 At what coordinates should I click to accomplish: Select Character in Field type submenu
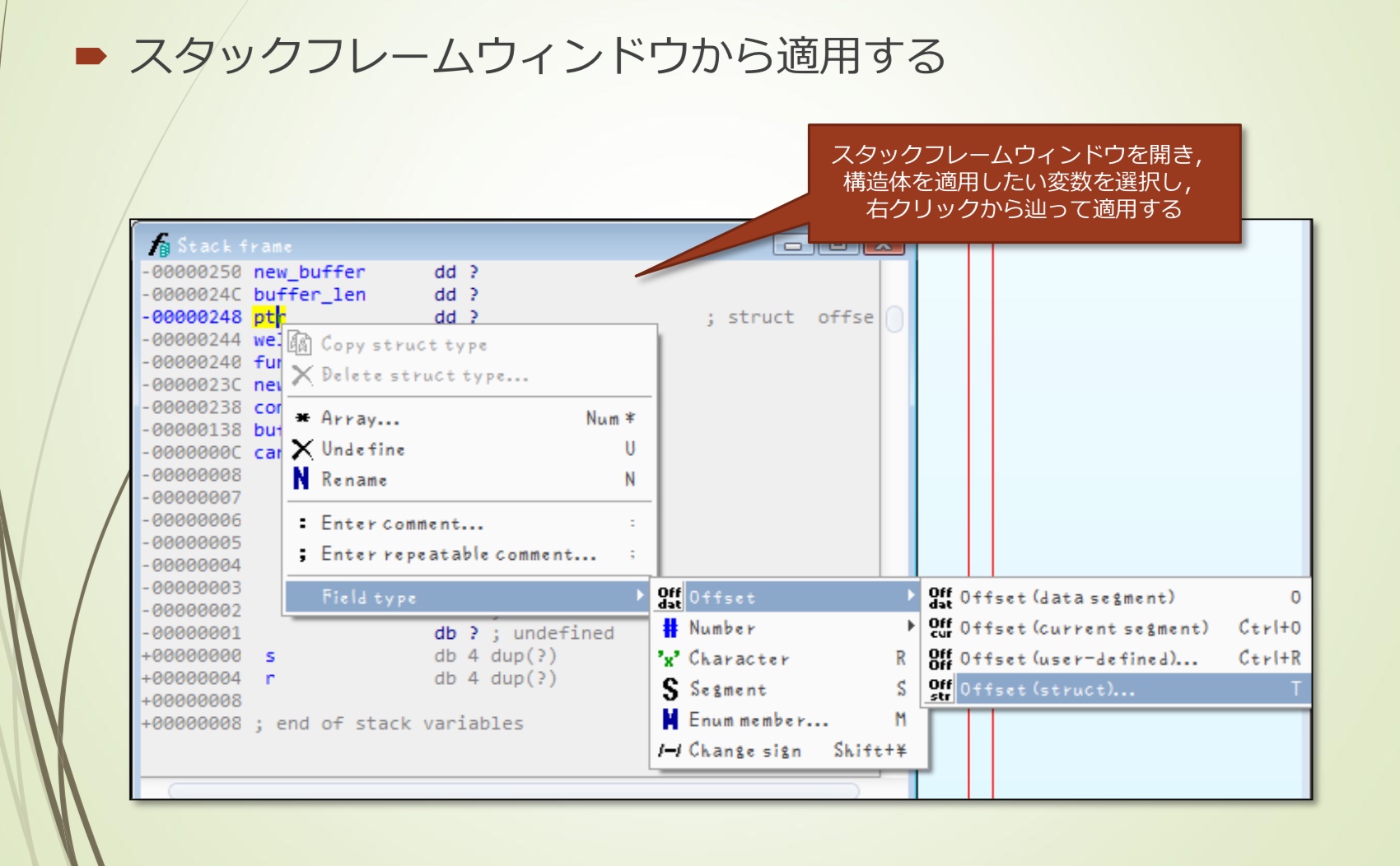tap(786, 659)
